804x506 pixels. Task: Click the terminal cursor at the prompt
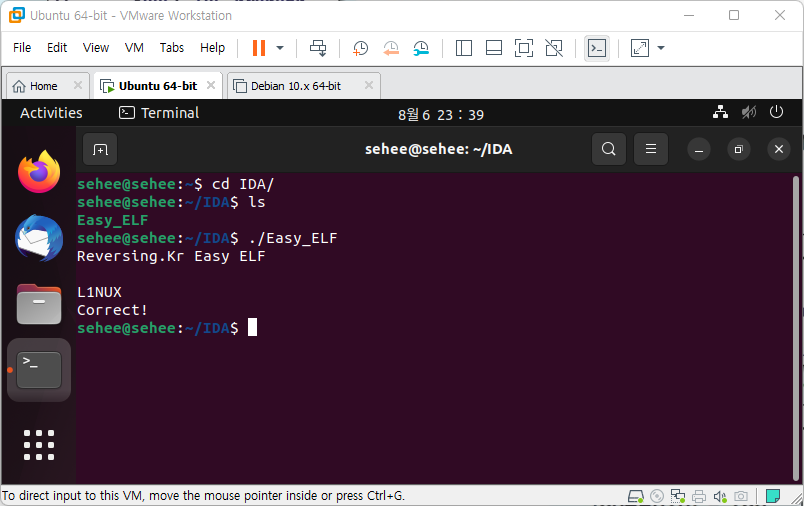(252, 328)
